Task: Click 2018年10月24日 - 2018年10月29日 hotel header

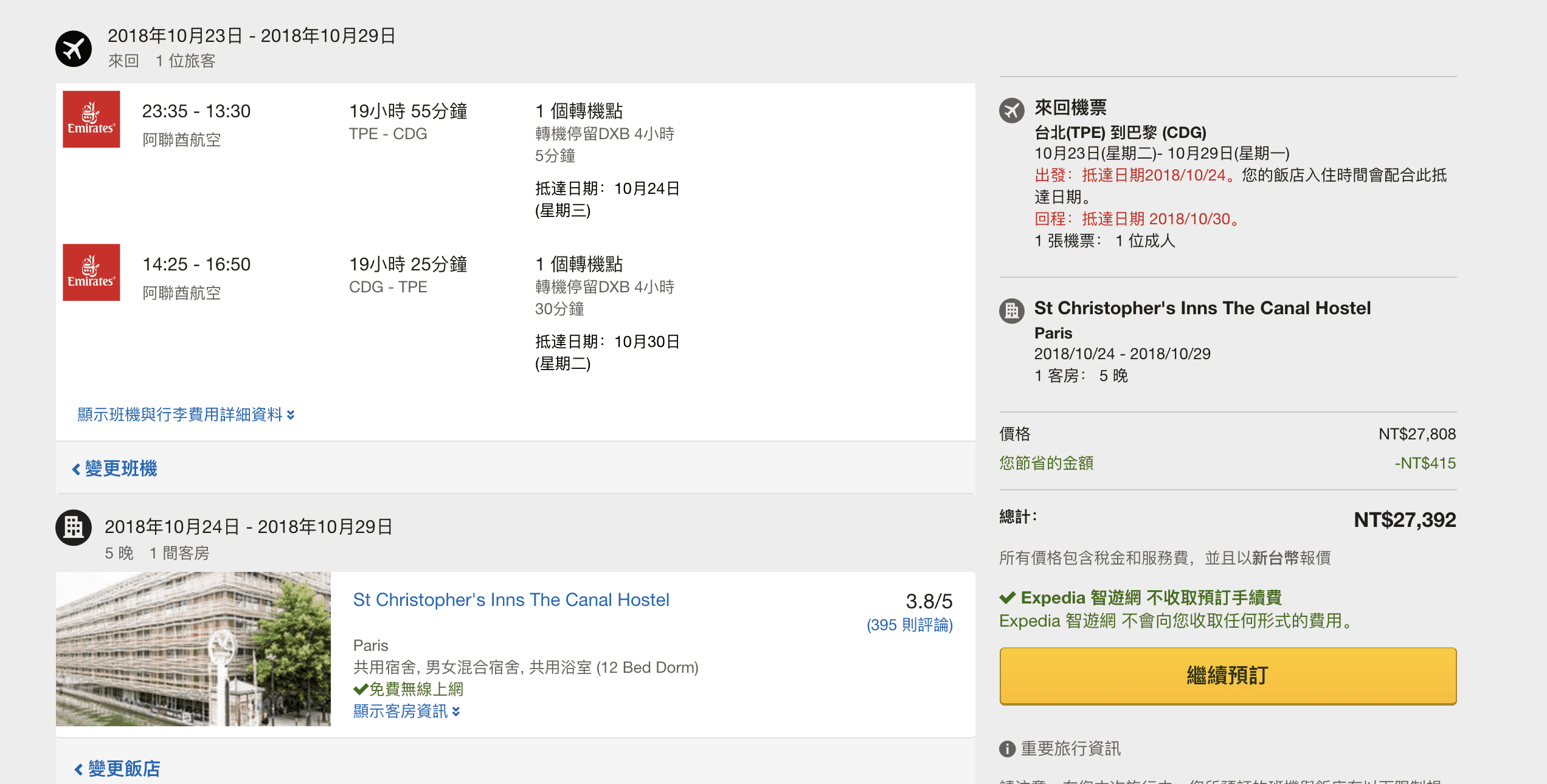Action: (x=249, y=527)
